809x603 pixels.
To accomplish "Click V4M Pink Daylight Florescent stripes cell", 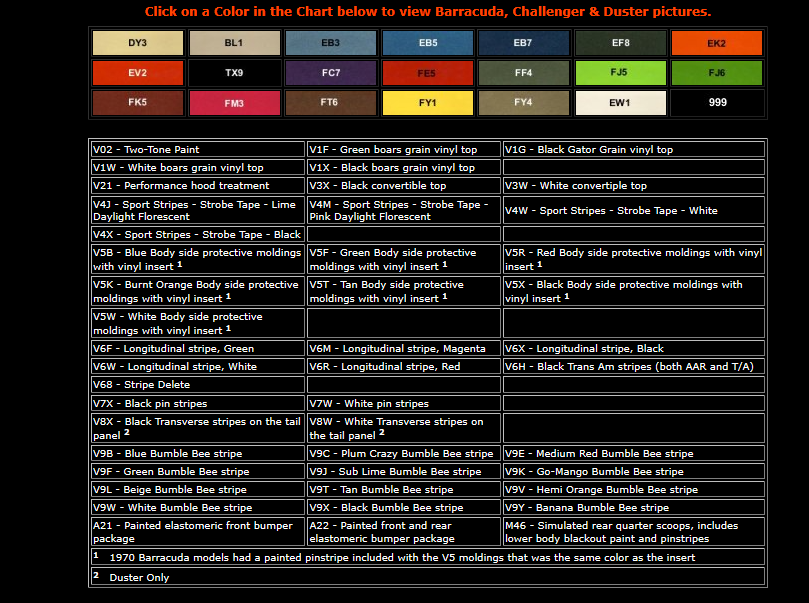I will [x=403, y=210].
